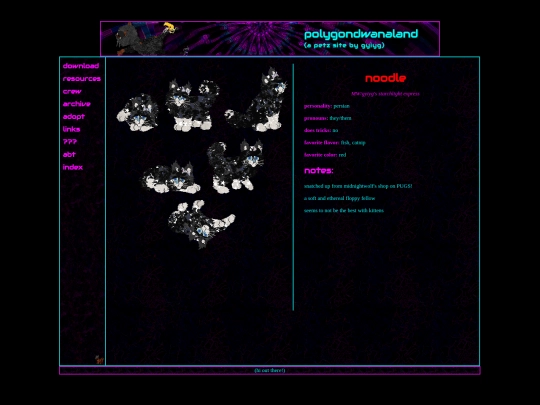Click '(a petz site by gyiyg)' subtitle
Image resolution: width=540 pixels, height=405 pixels.
(x=344, y=45)
